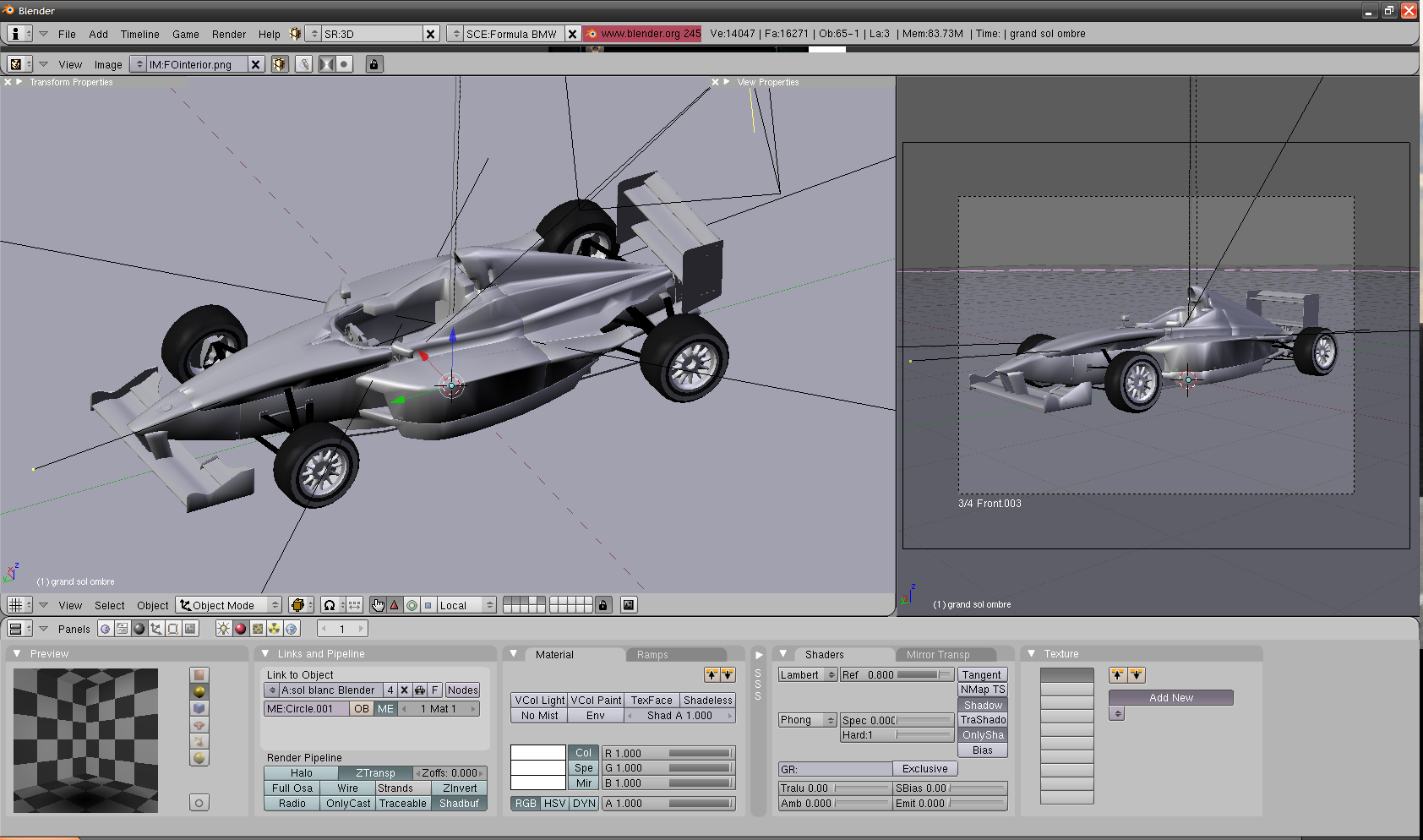Collapse the Links and Pipeline panel
This screenshot has width=1423, height=840.
point(265,654)
